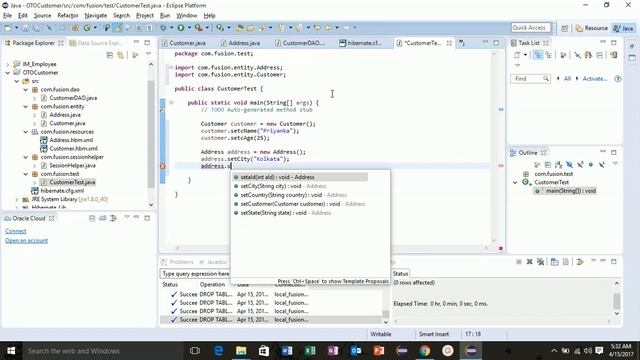Close the CustomerTest editor tab
Viewport: 640px width, 360px height.
pos(449,43)
